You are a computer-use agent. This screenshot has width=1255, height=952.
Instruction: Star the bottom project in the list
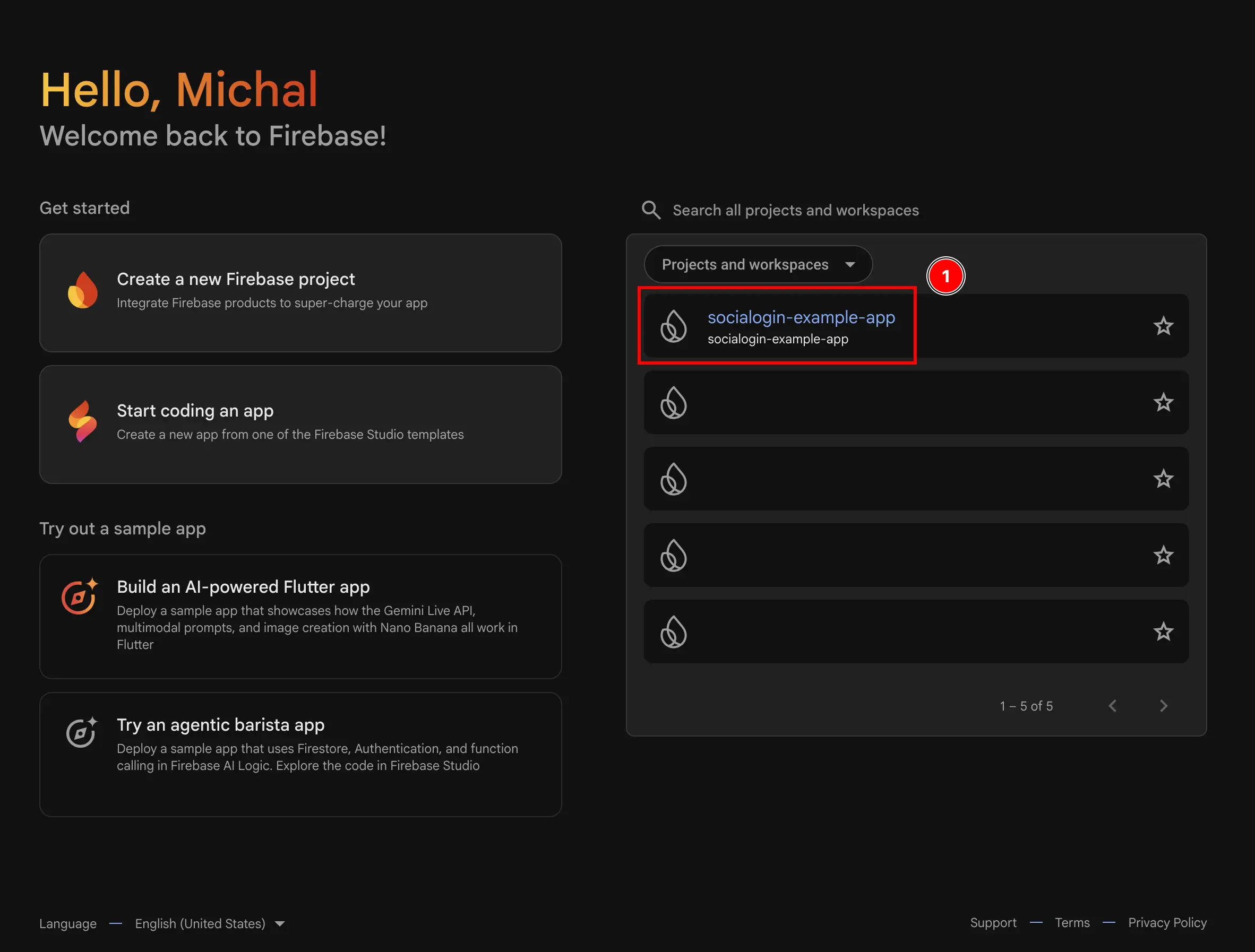click(1164, 631)
